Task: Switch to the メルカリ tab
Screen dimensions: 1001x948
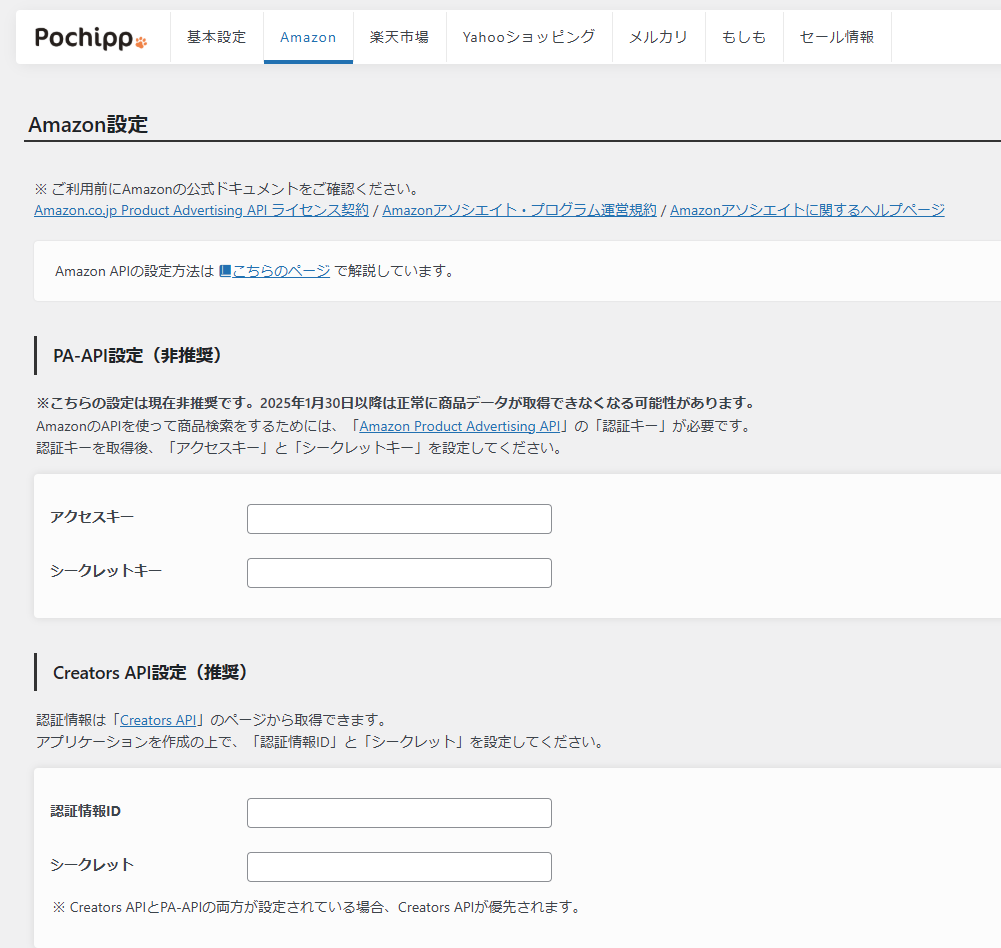Action: coord(658,37)
